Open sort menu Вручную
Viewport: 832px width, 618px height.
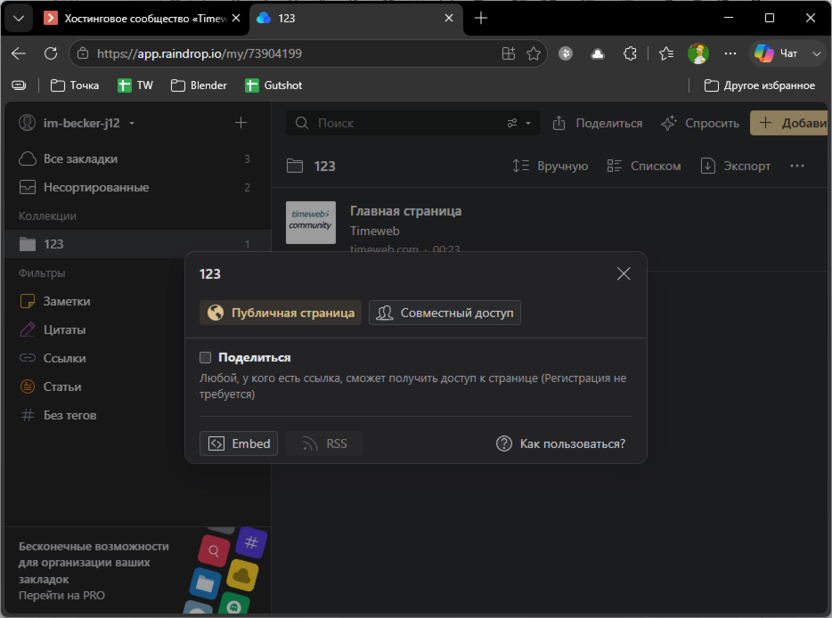coord(550,166)
